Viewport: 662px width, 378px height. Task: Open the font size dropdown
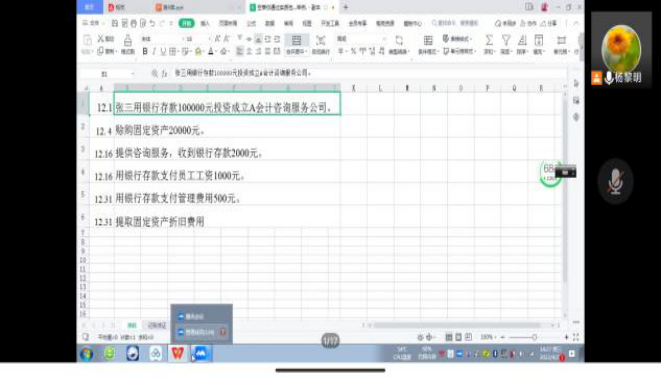coord(209,39)
